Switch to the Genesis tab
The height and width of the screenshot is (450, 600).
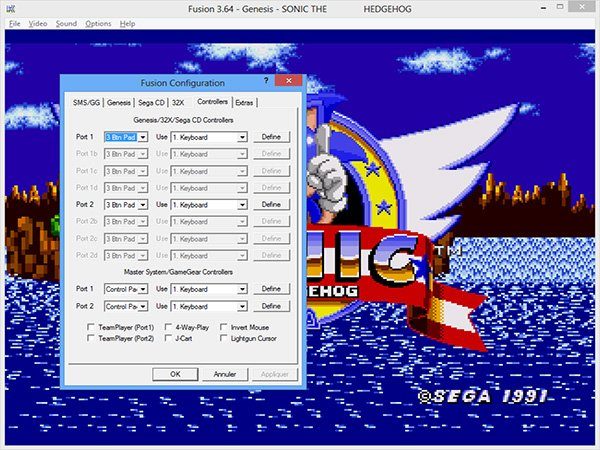pos(119,103)
